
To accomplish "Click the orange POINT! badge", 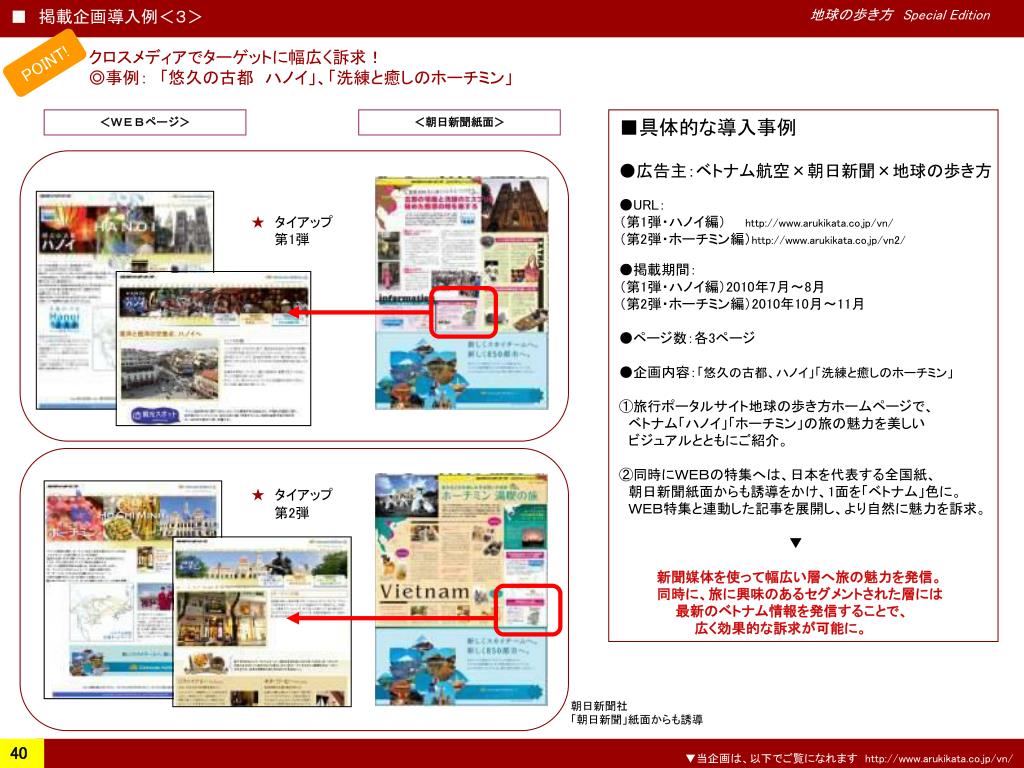I will coord(44,63).
